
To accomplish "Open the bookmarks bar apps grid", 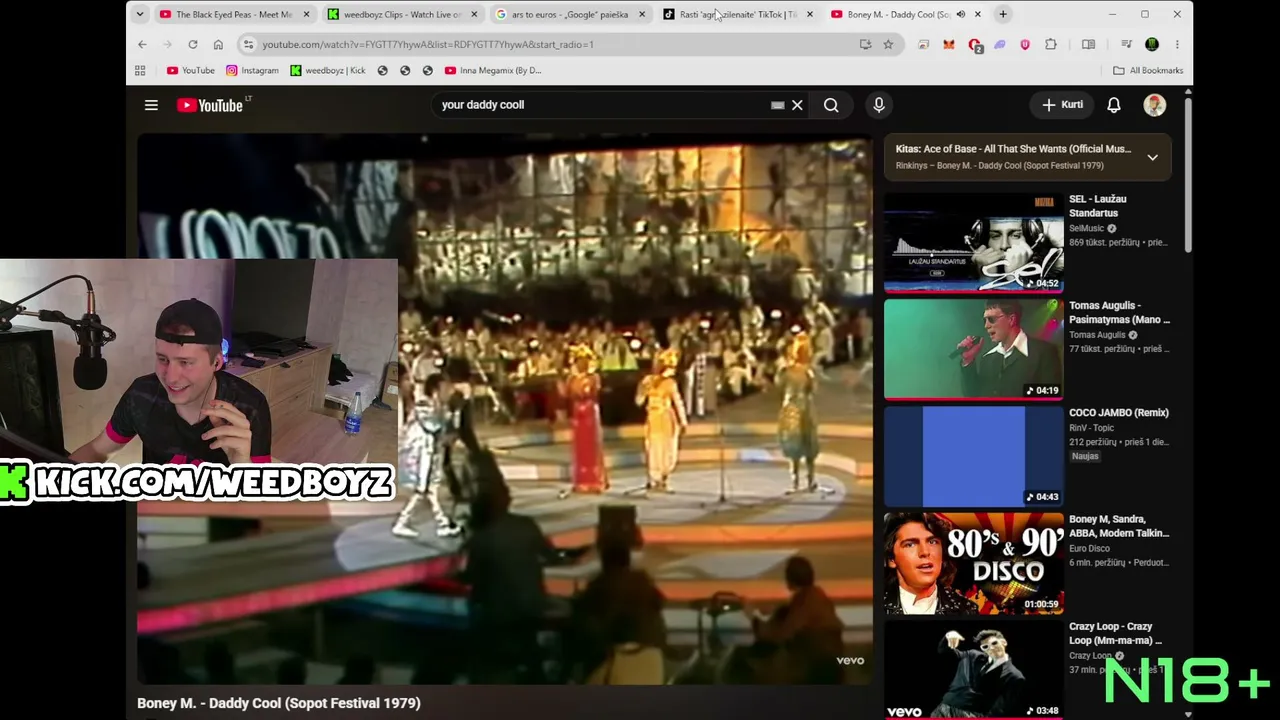I will pos(140,71).
